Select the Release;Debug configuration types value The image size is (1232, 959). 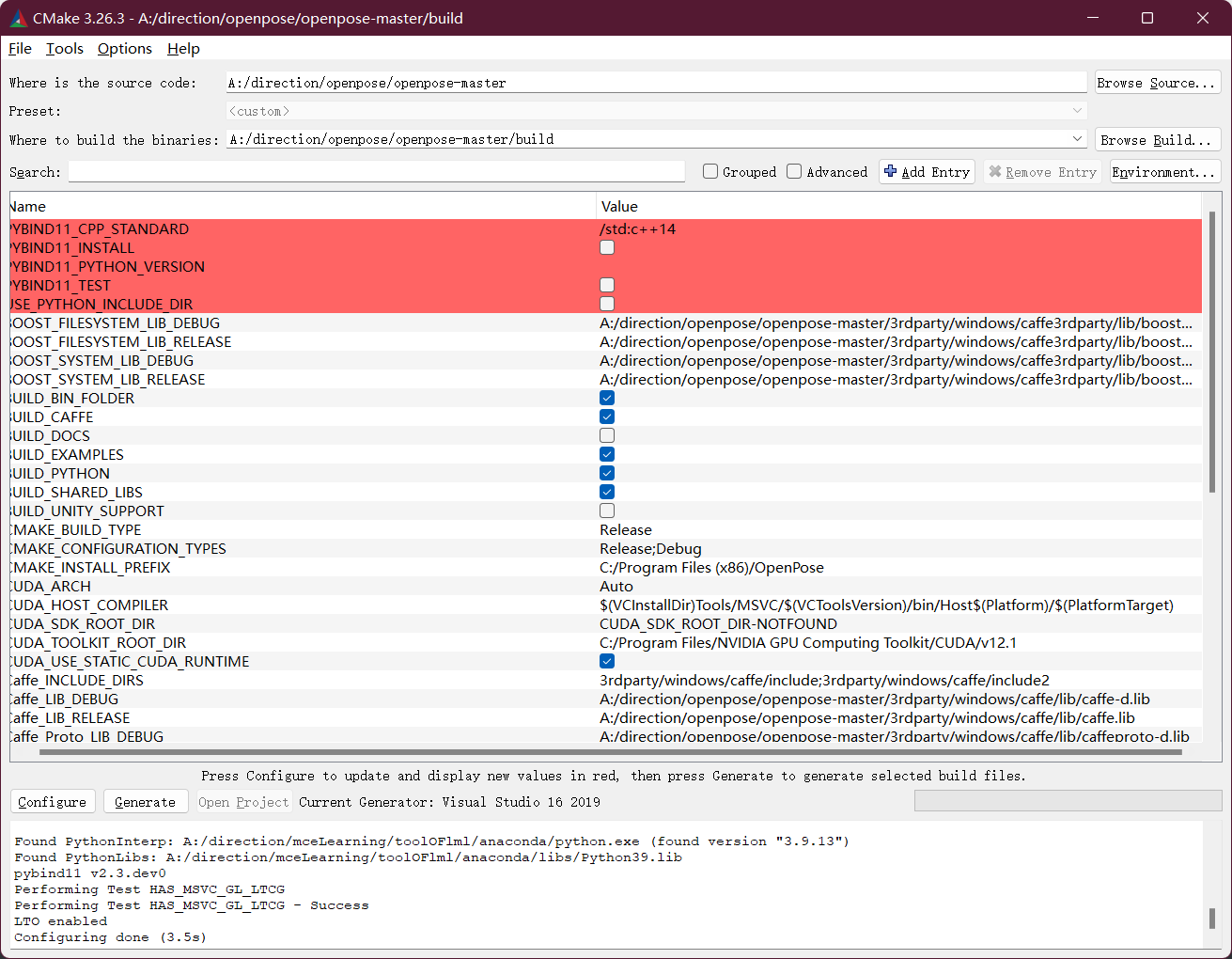(x=650, y=548)
